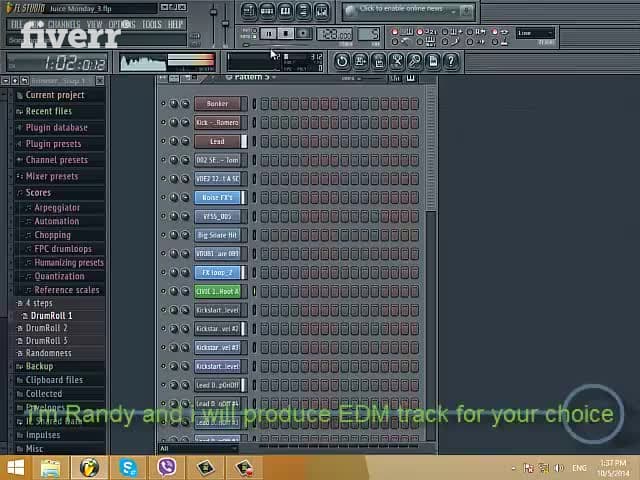Open the HELP menu
Viewport: 640px width, 480px height.
[x=176, y=24]
